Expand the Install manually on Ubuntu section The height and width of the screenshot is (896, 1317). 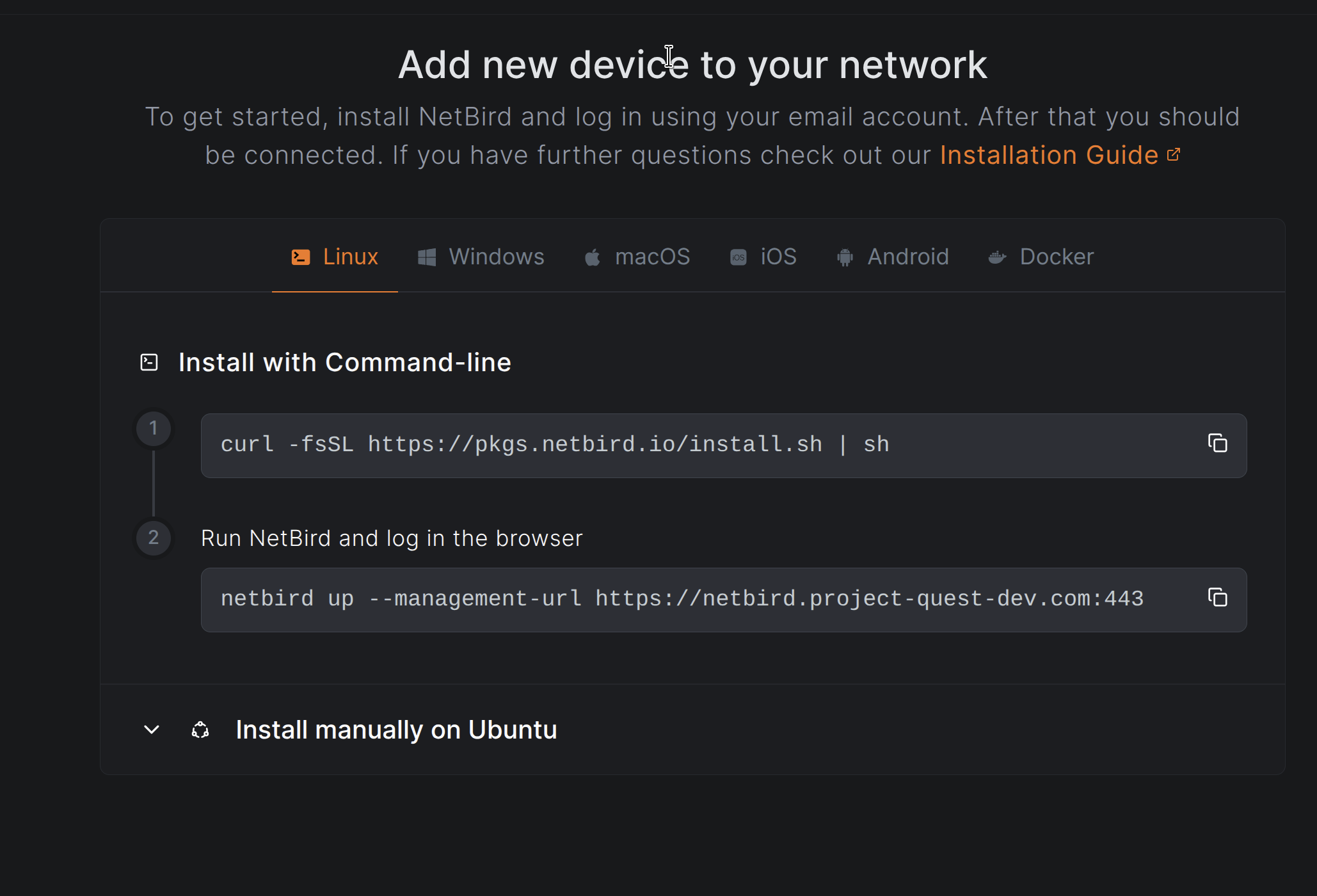click(396, 730)
